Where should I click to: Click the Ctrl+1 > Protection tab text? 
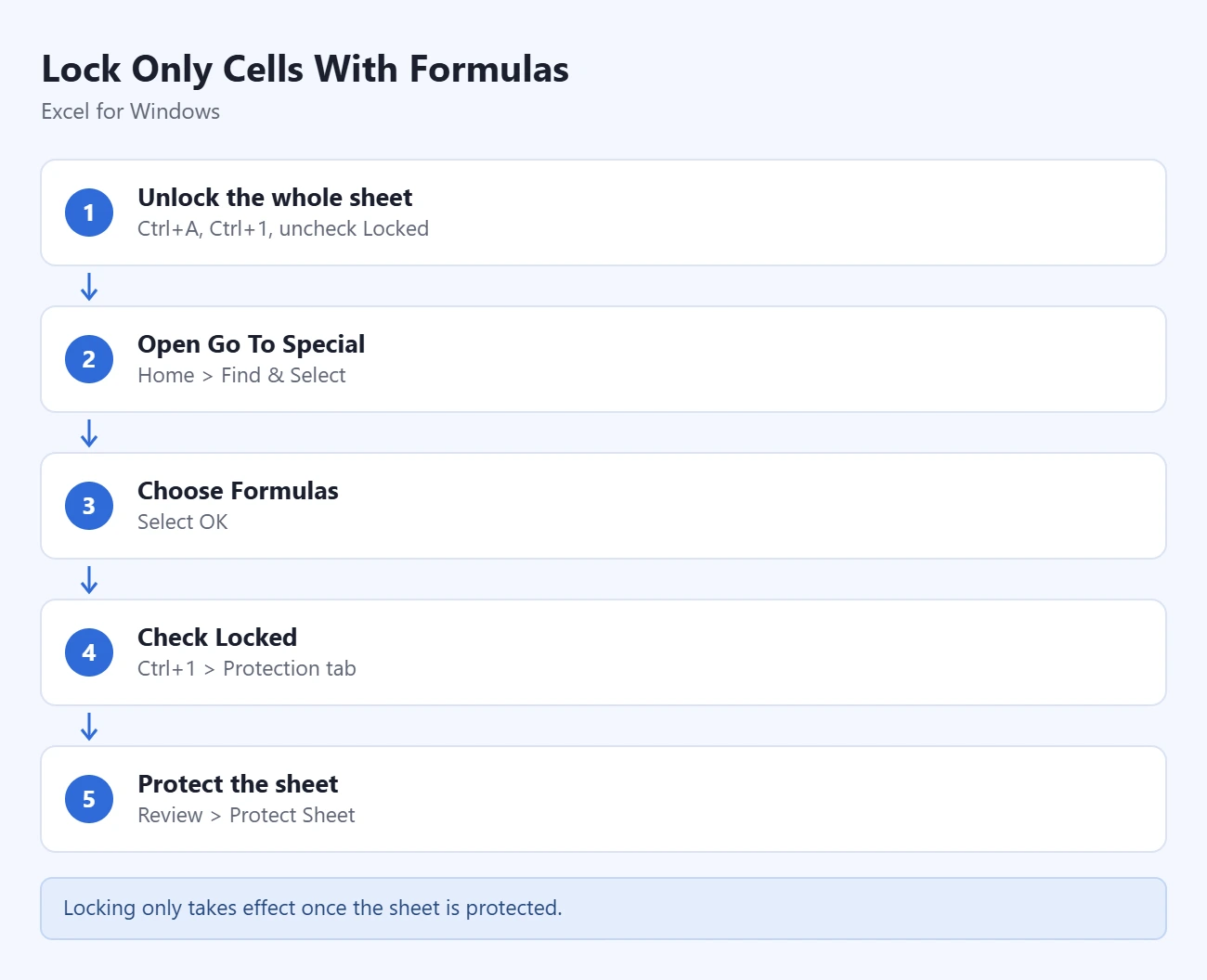click(x=247, y=668)
